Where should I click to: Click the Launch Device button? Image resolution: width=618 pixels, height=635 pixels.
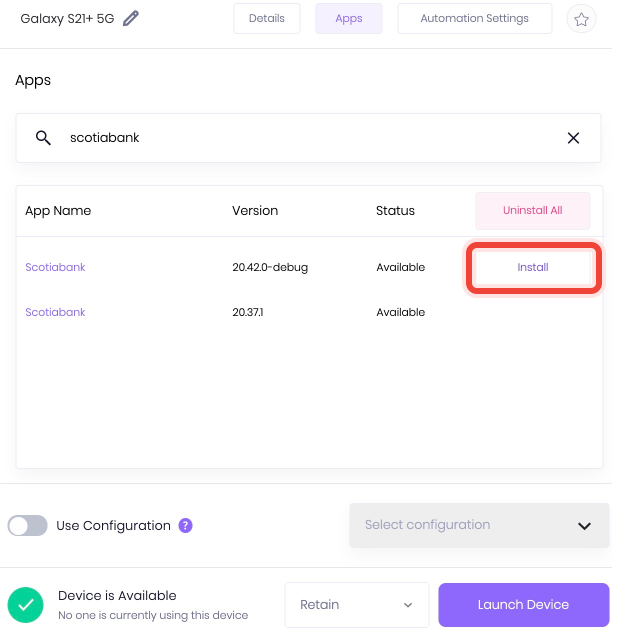pos(524,605)
